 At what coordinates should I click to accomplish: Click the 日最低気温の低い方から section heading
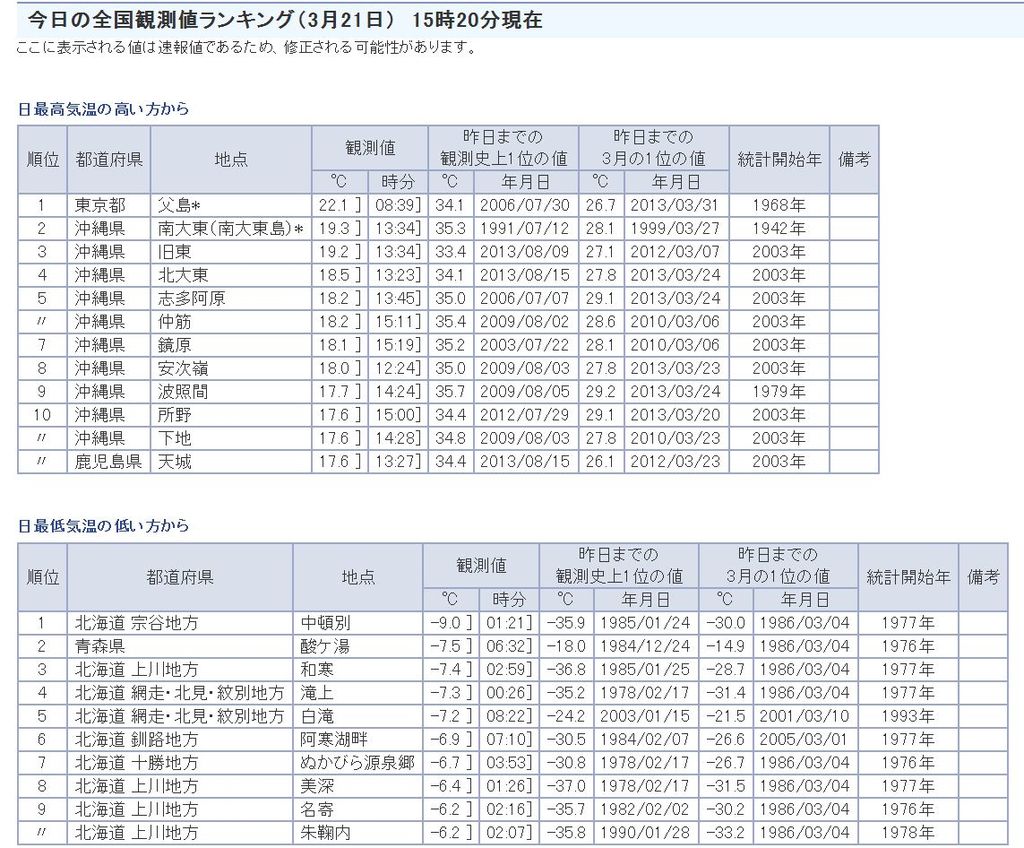point(103,526)
